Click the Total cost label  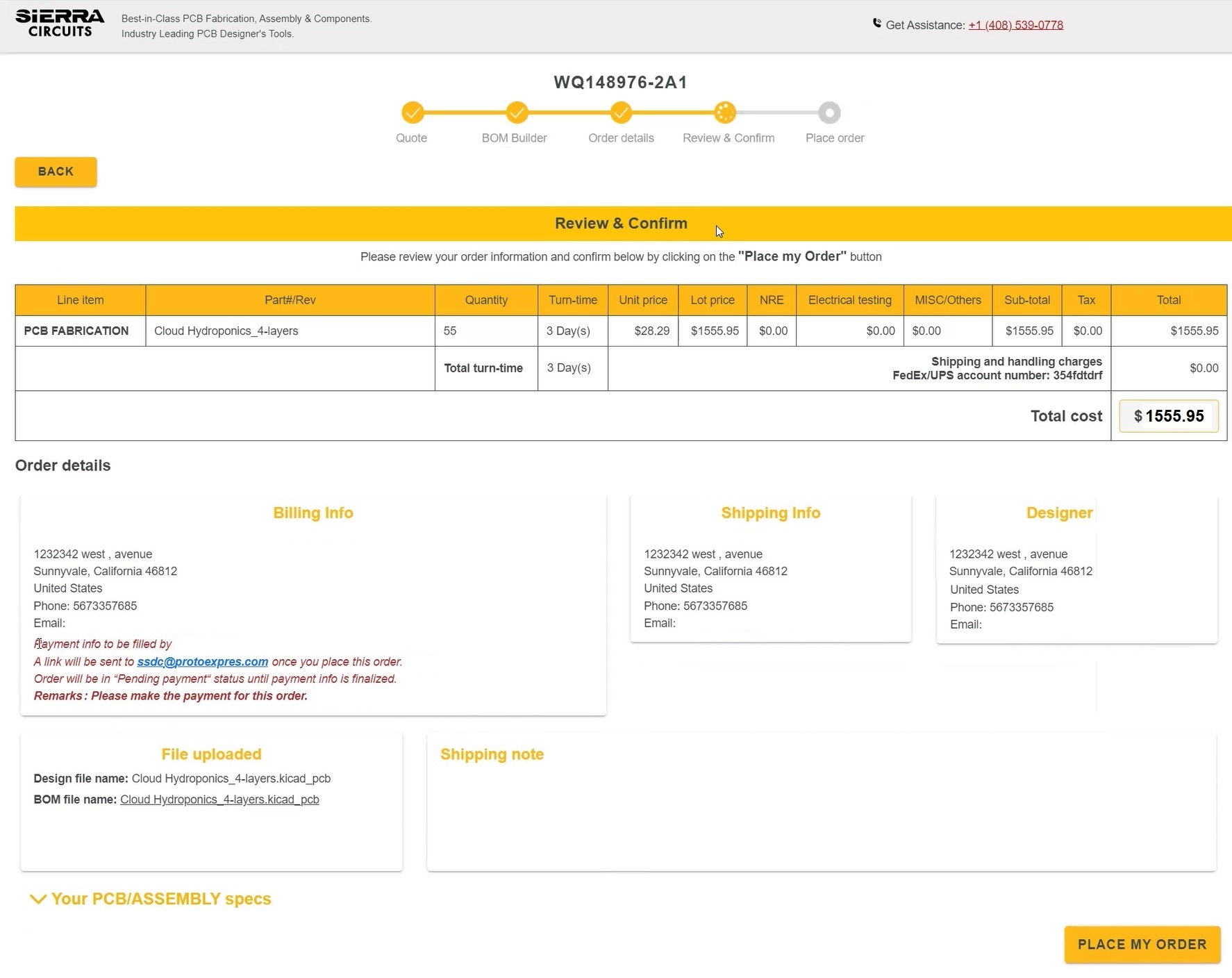coord(1066,416)
